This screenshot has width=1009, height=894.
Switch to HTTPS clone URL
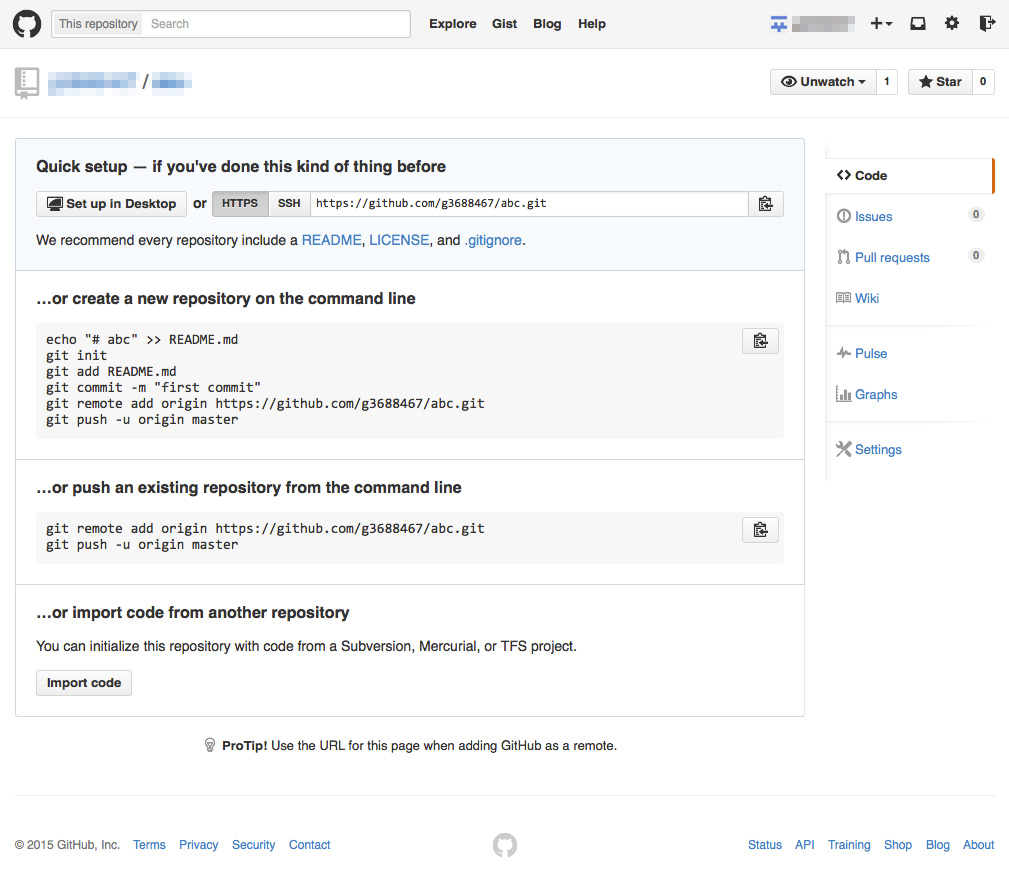tap(239, 203)
